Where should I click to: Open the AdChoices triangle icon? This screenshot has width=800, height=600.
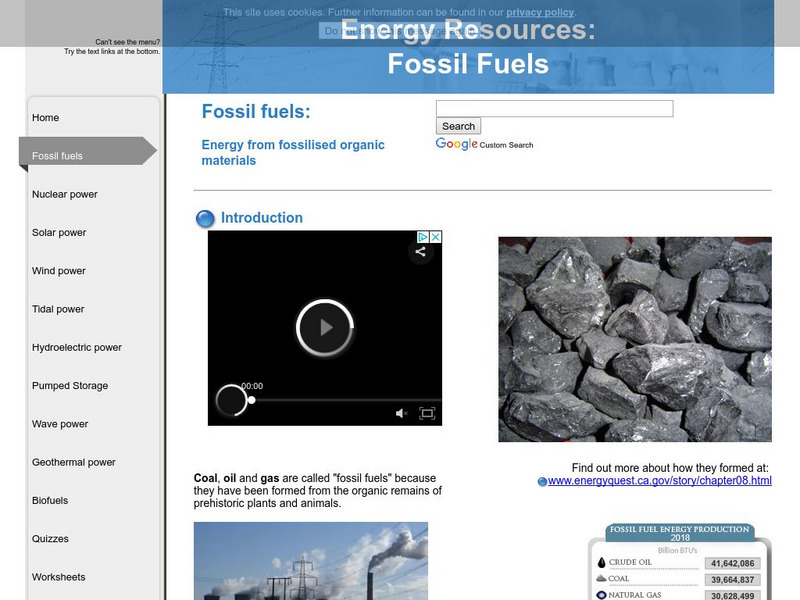423,237
